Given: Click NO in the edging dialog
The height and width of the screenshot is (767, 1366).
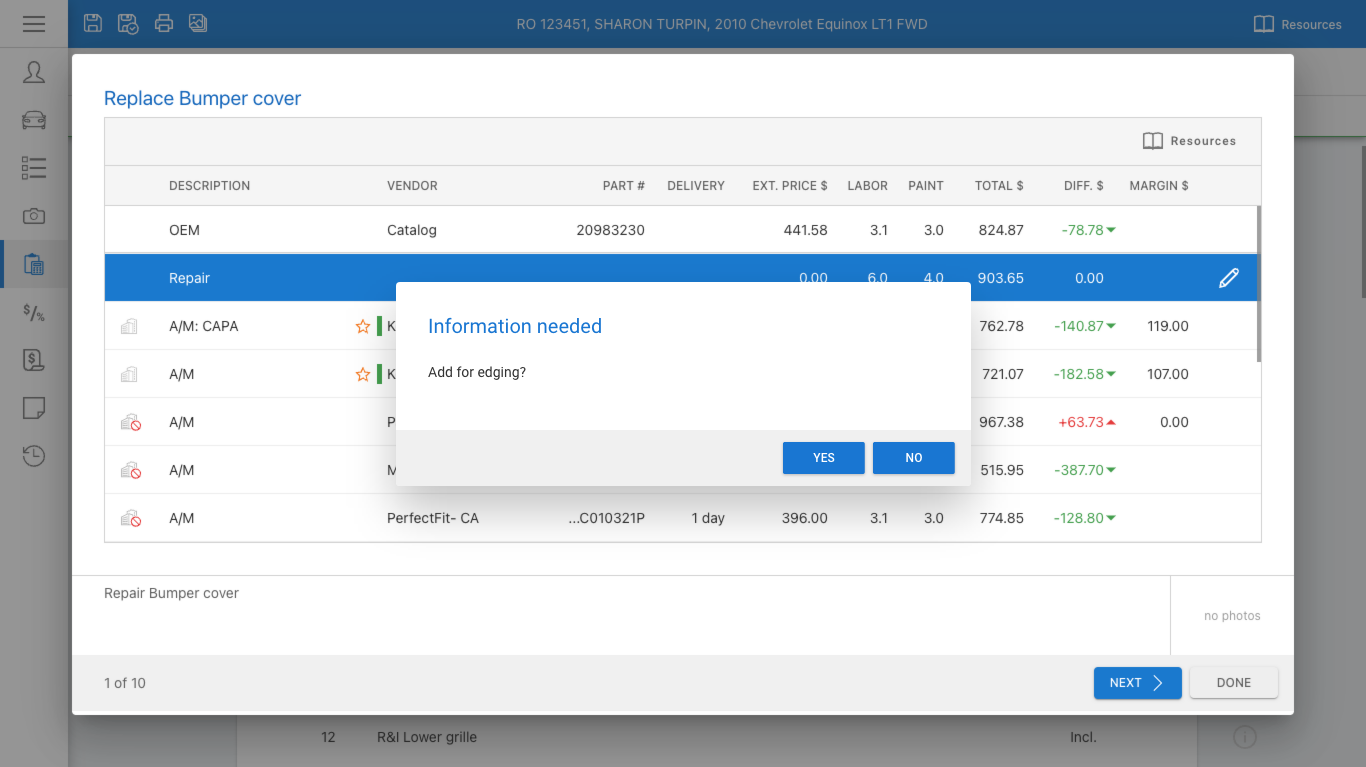Looking at the screenshot, I should (x=913, y=458).
